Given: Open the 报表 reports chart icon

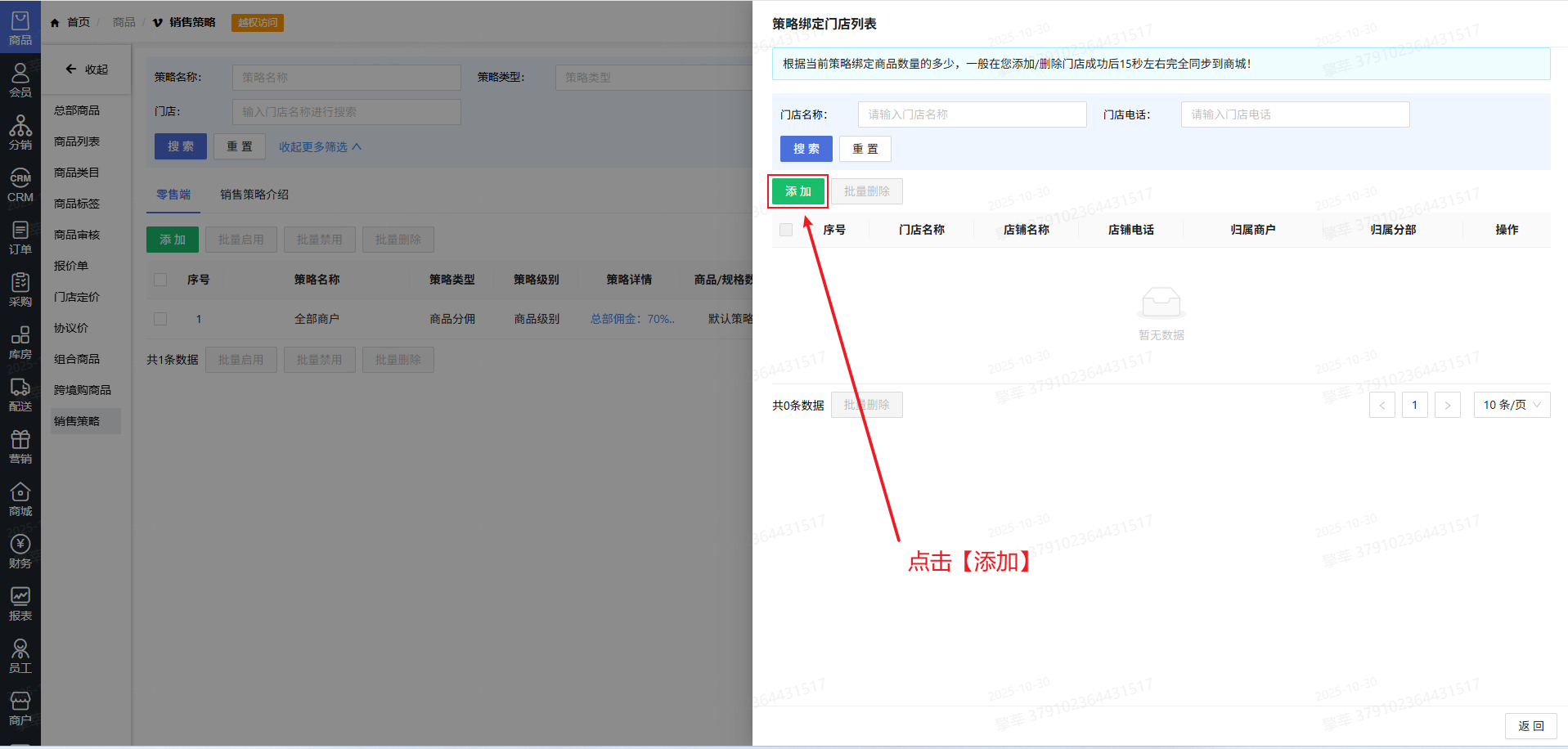Looking at the screenshot, I should (x=20, y=603).
